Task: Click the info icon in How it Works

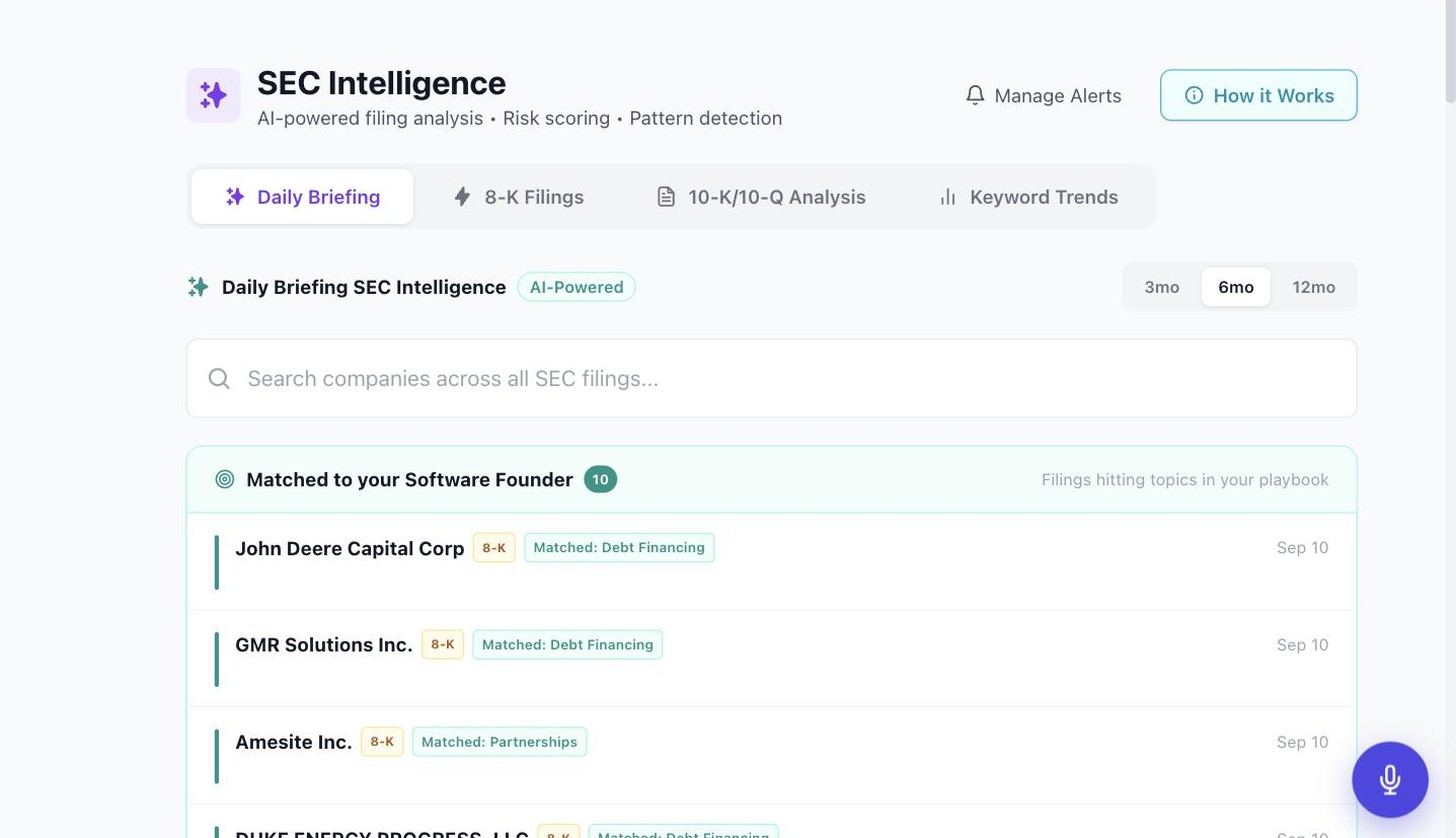Action: click(1194, 95)
